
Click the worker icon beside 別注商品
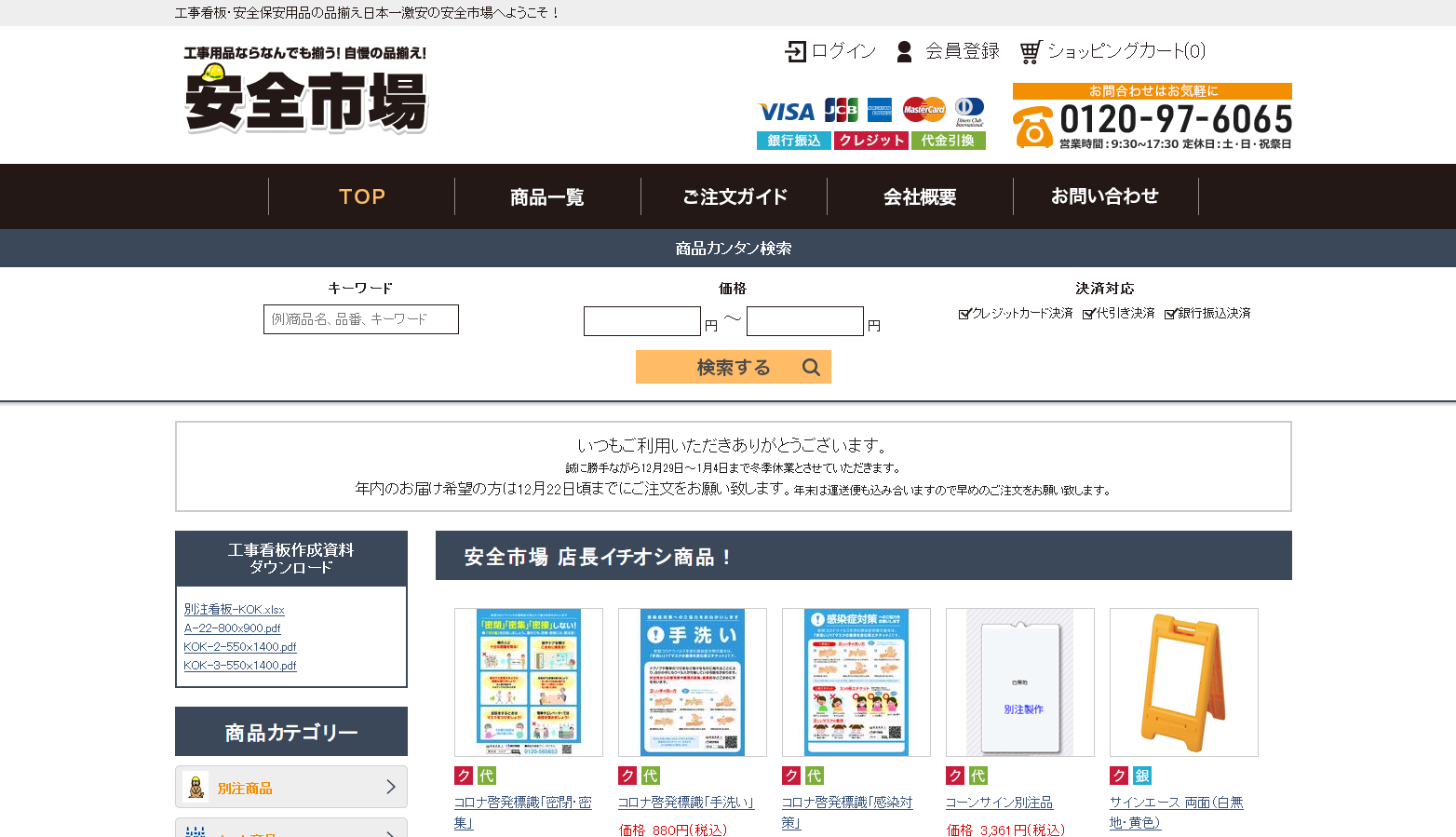point(196,788)
